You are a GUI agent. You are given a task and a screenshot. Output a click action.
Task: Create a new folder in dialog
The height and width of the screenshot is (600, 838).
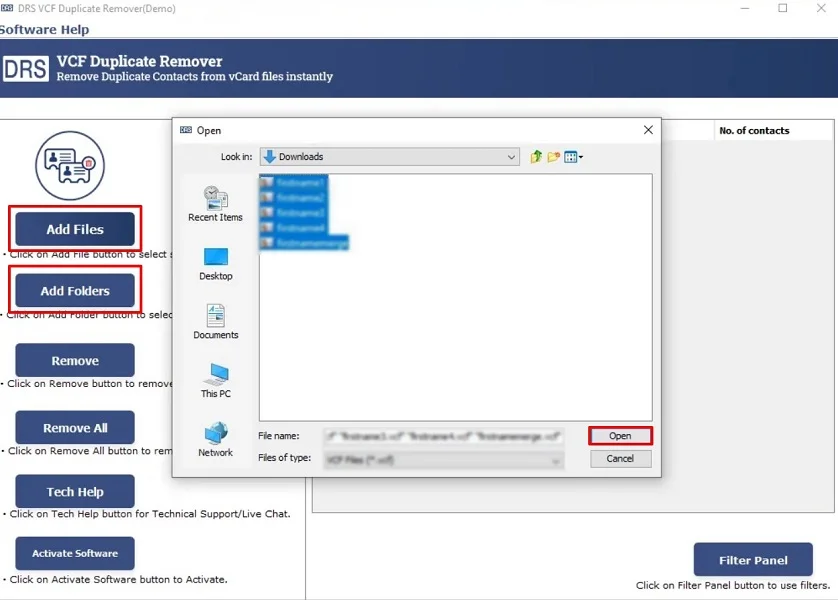click(x=553, y=157)
